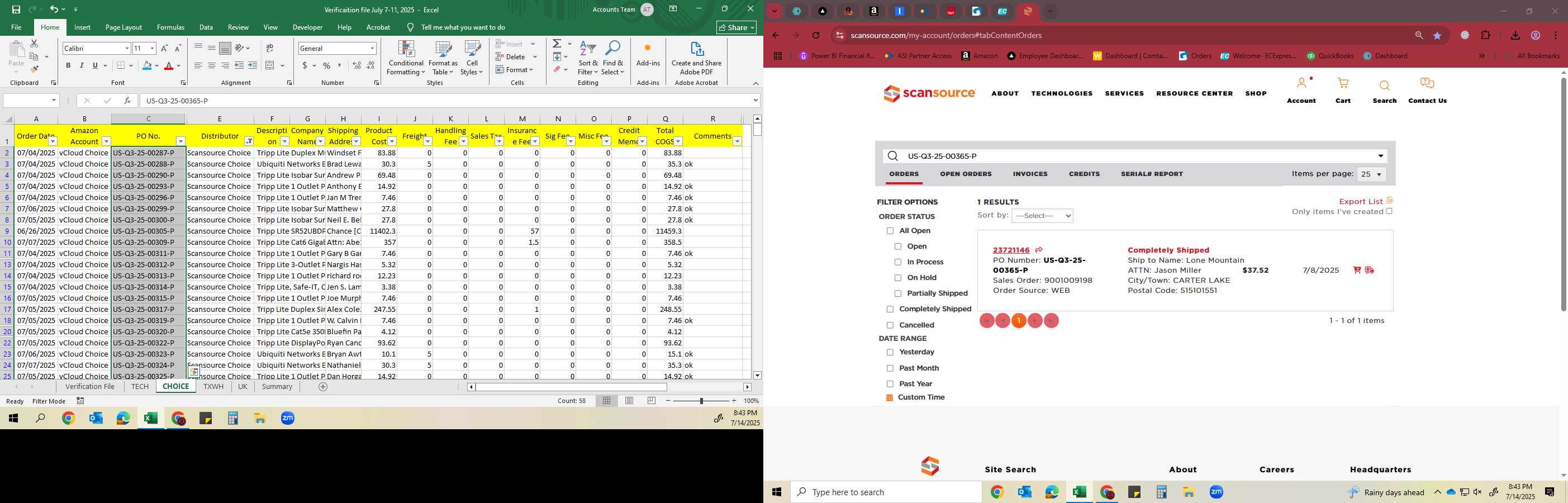This screenshot has height=503, width=1568.
Task: Click the Add-ins icon in ribbon
Action: 648,55
